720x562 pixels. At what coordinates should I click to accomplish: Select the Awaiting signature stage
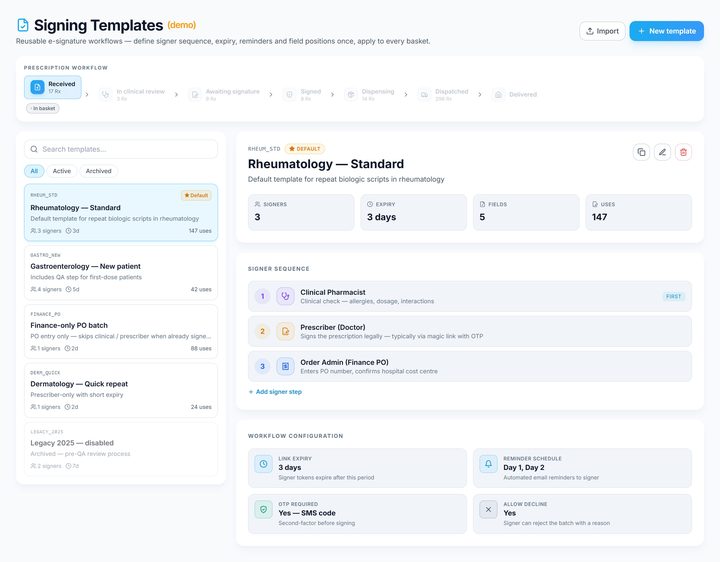click(x=225, y=95)
